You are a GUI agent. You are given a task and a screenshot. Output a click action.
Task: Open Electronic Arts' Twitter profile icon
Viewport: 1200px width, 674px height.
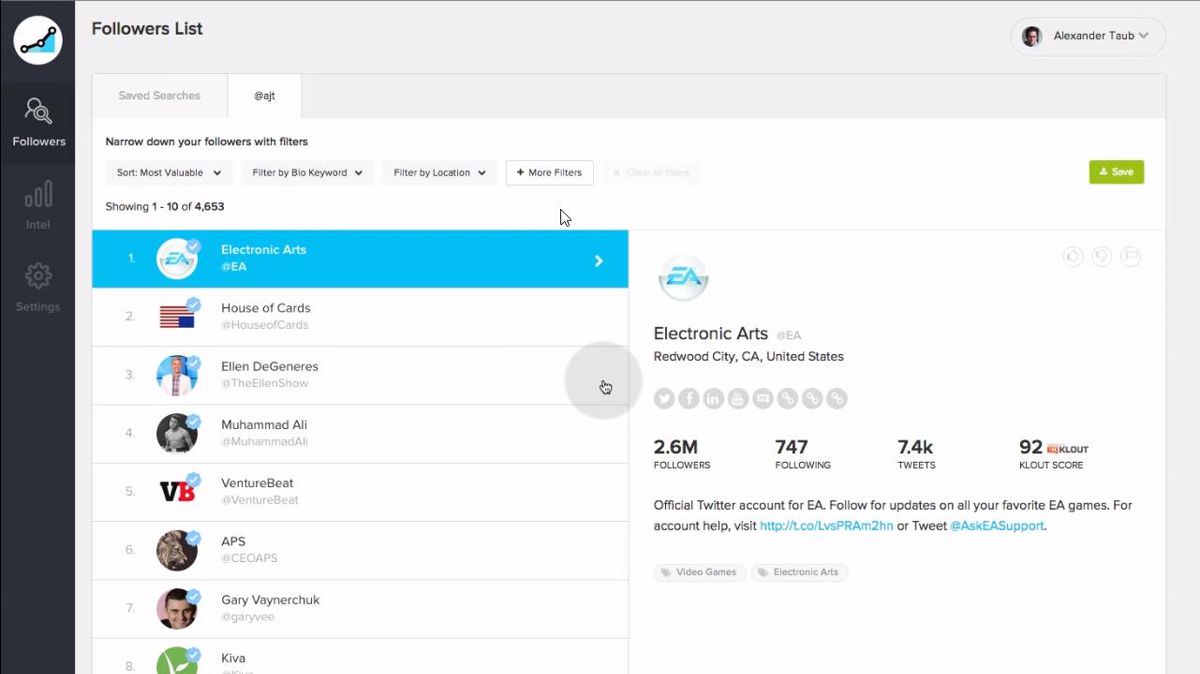click(x=664, y=399)
